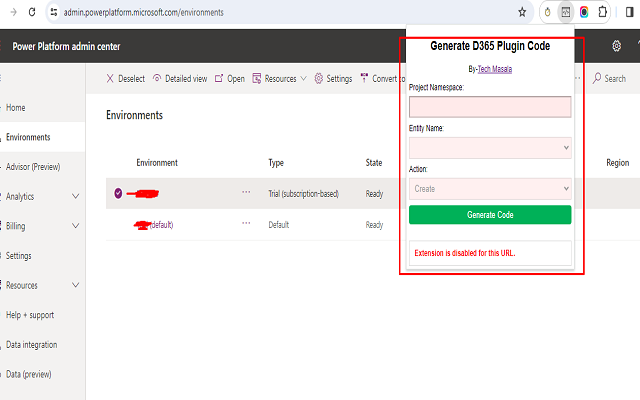Open site info icon in address bar
640x400 pixels.
[x=54, y=12]
